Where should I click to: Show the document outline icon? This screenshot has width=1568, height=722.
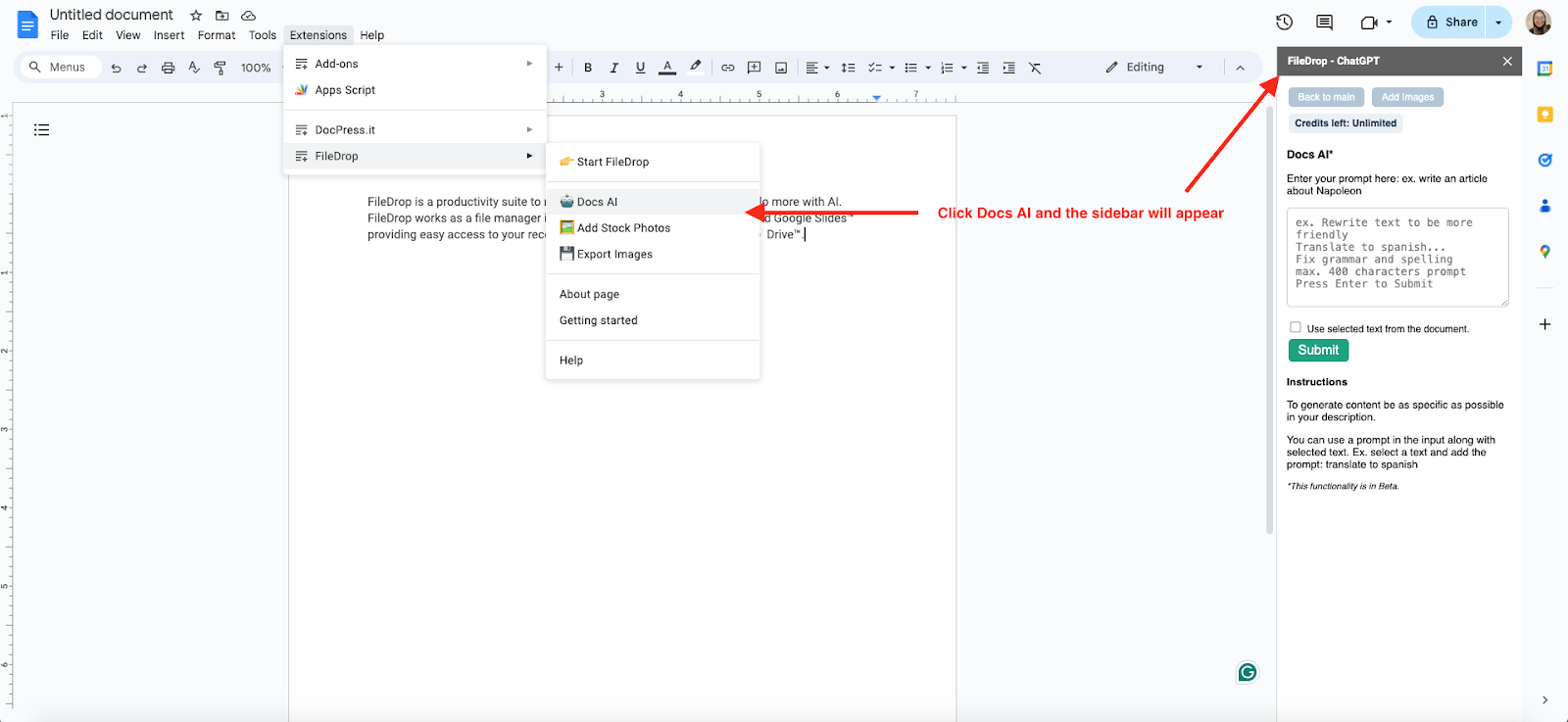click(x=41, y=129)
